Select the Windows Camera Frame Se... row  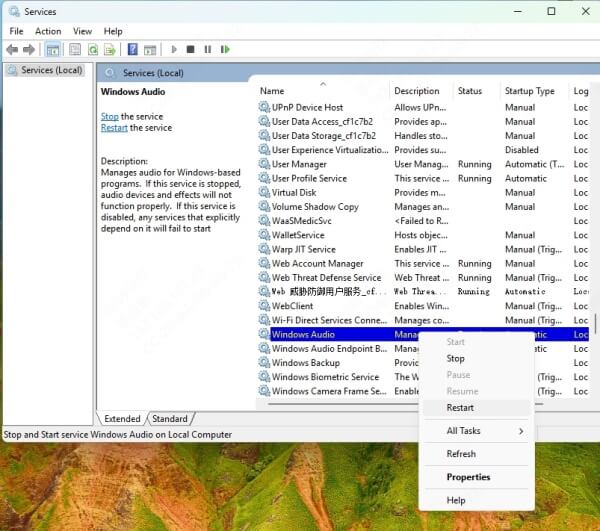[x=329, y=391]
